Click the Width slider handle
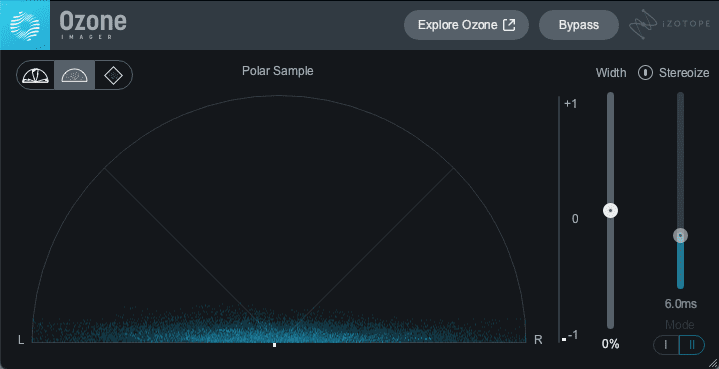Viewport: 719px width, 369px height. [610, 211]
